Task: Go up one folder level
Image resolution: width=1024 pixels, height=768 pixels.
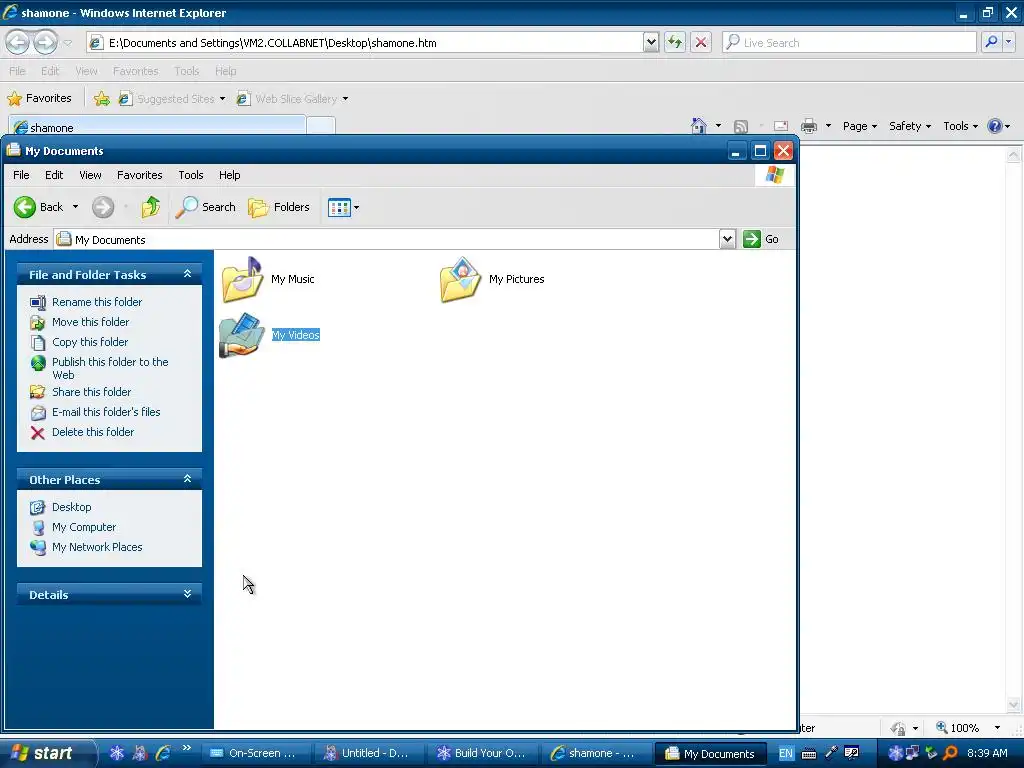Action: 151,207
